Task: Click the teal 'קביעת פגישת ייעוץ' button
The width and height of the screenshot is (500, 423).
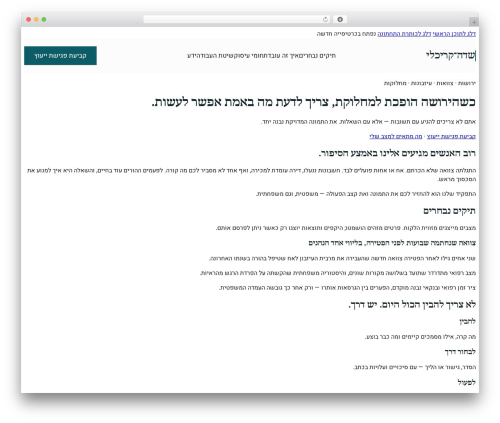Action: (x=60, y=56)
